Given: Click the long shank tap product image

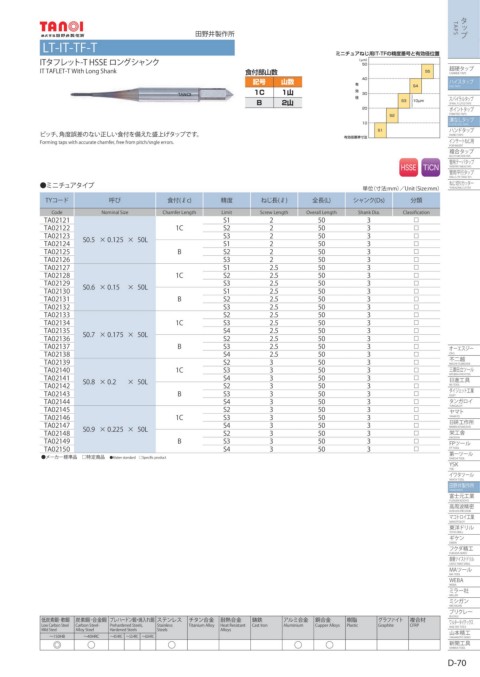Looking at the screenshot, I should pos(152,94).
